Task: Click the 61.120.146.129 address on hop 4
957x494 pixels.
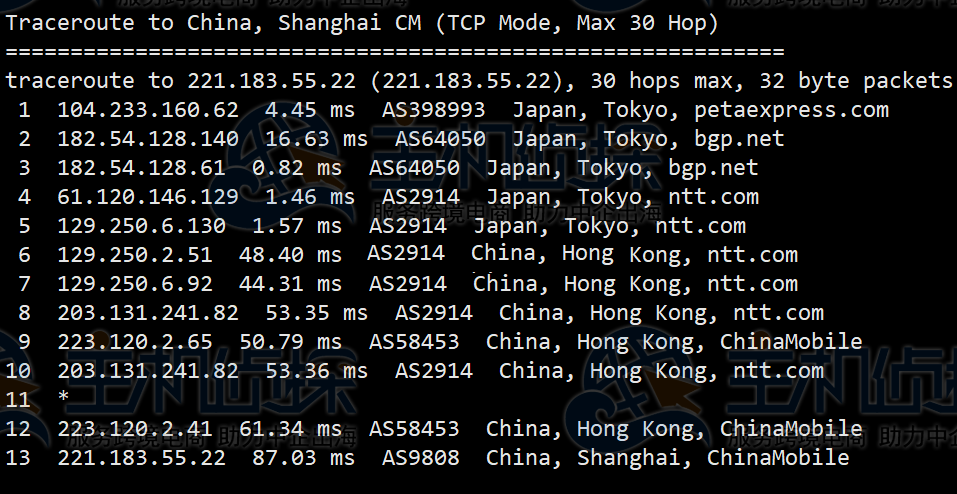Action: tap(148, 197)
